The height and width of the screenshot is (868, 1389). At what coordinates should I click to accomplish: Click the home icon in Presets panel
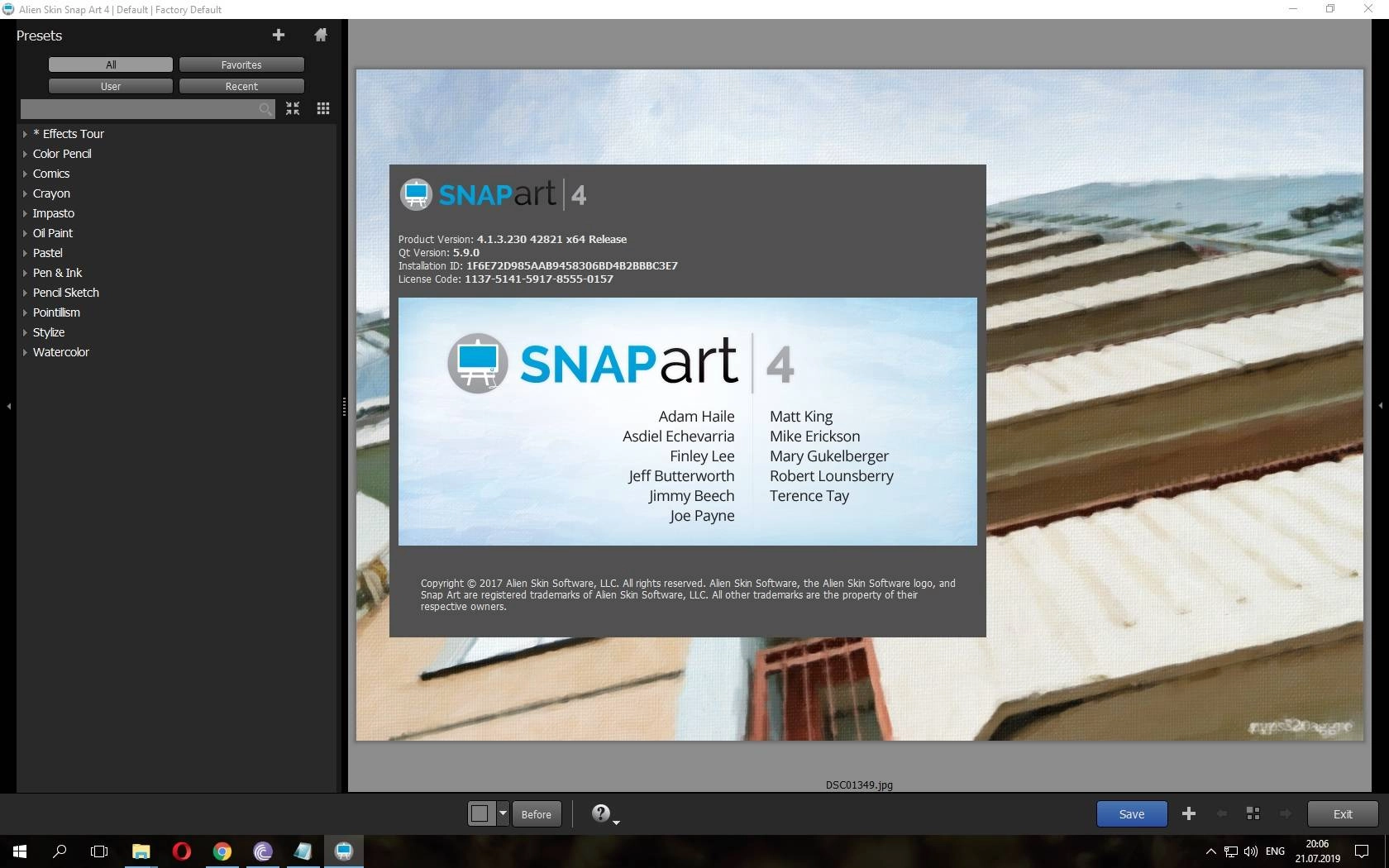coord(321,35)
